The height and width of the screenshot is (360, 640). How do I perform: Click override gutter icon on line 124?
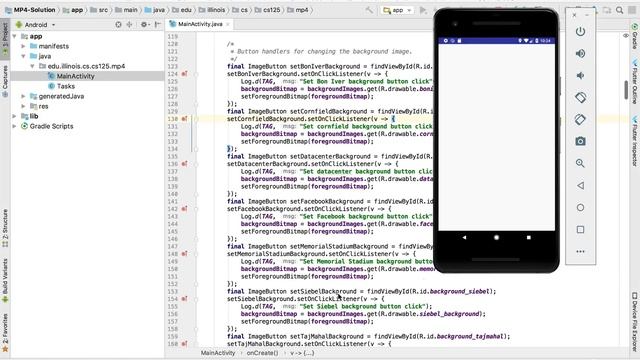tap(184, 74)
